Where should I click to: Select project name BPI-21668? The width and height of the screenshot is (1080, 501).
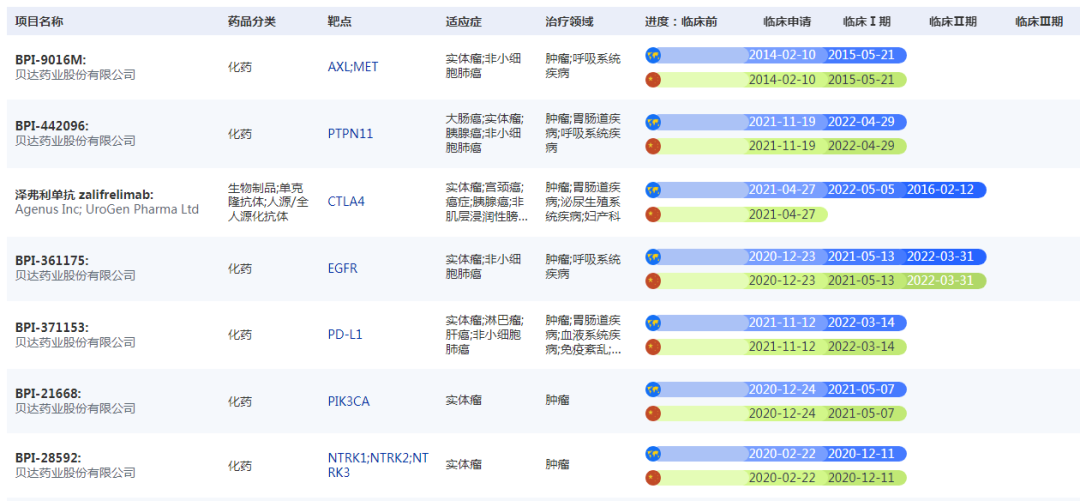click(48, 393)
